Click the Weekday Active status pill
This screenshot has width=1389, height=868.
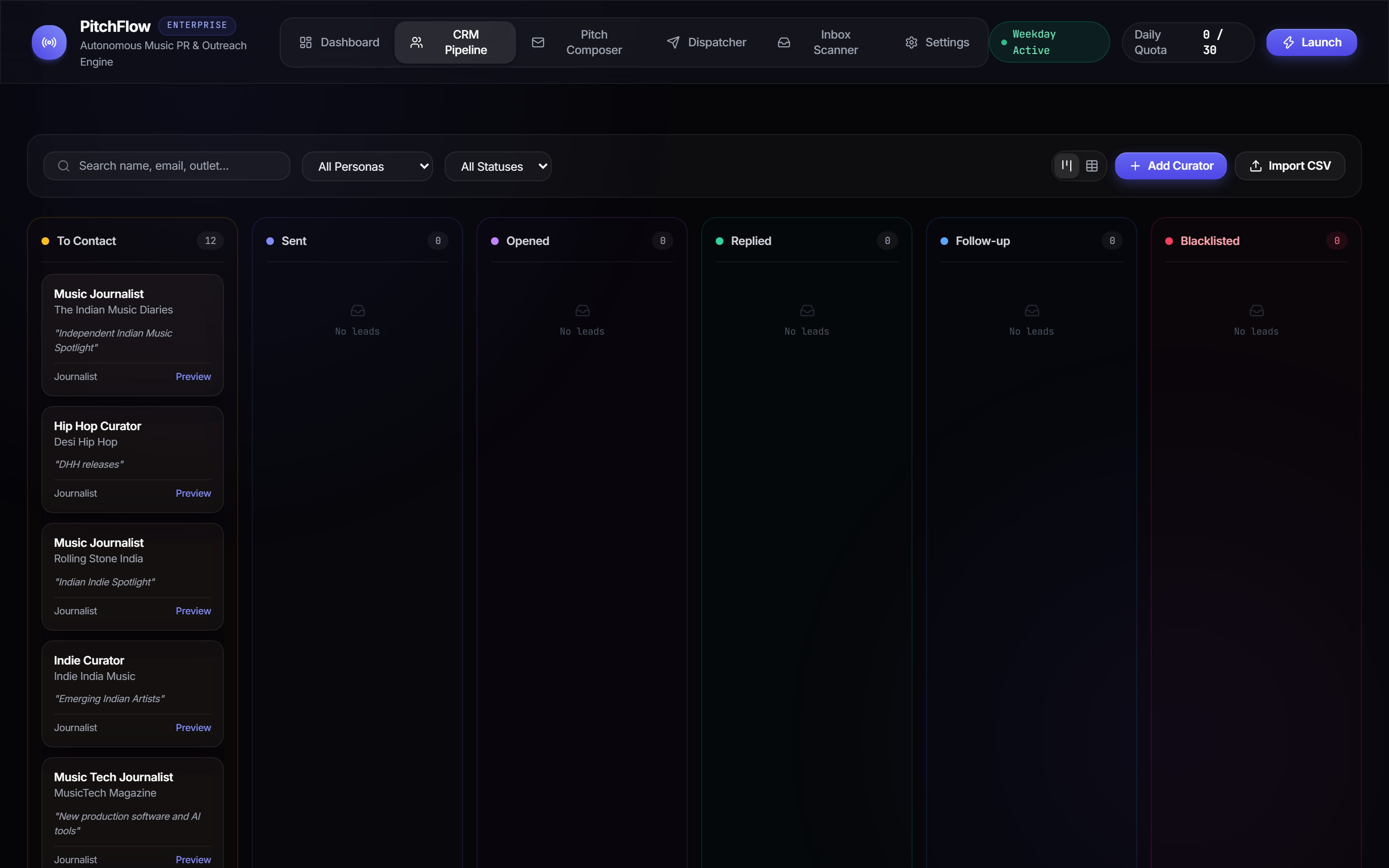coord(1049,42)
